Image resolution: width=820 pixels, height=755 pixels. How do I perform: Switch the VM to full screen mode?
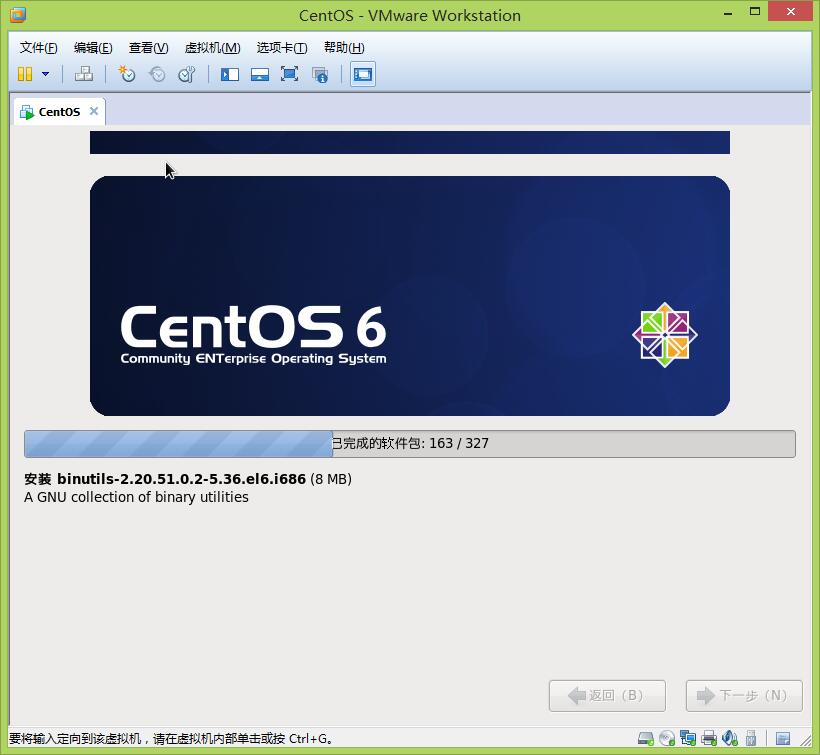290,74
